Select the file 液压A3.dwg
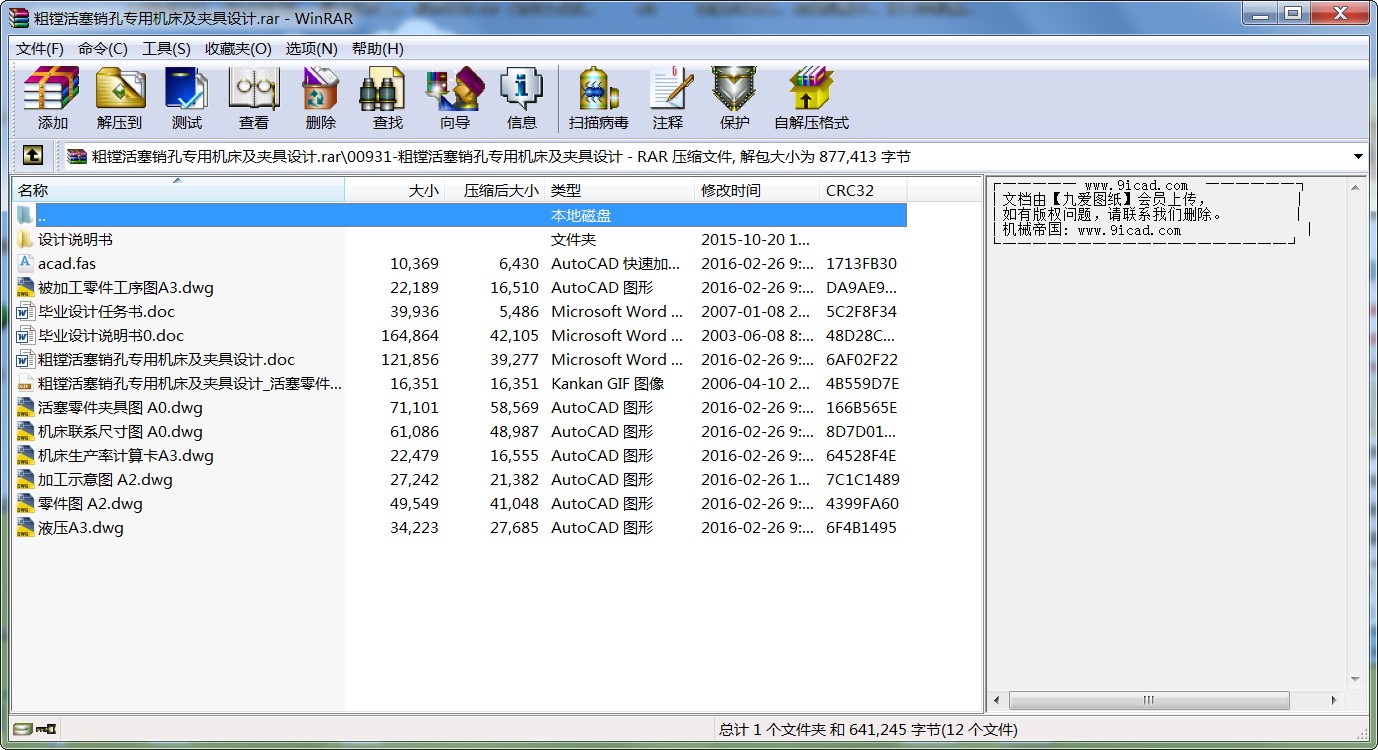The width and height of the screenshot is (1378, 750). [80, 528]
